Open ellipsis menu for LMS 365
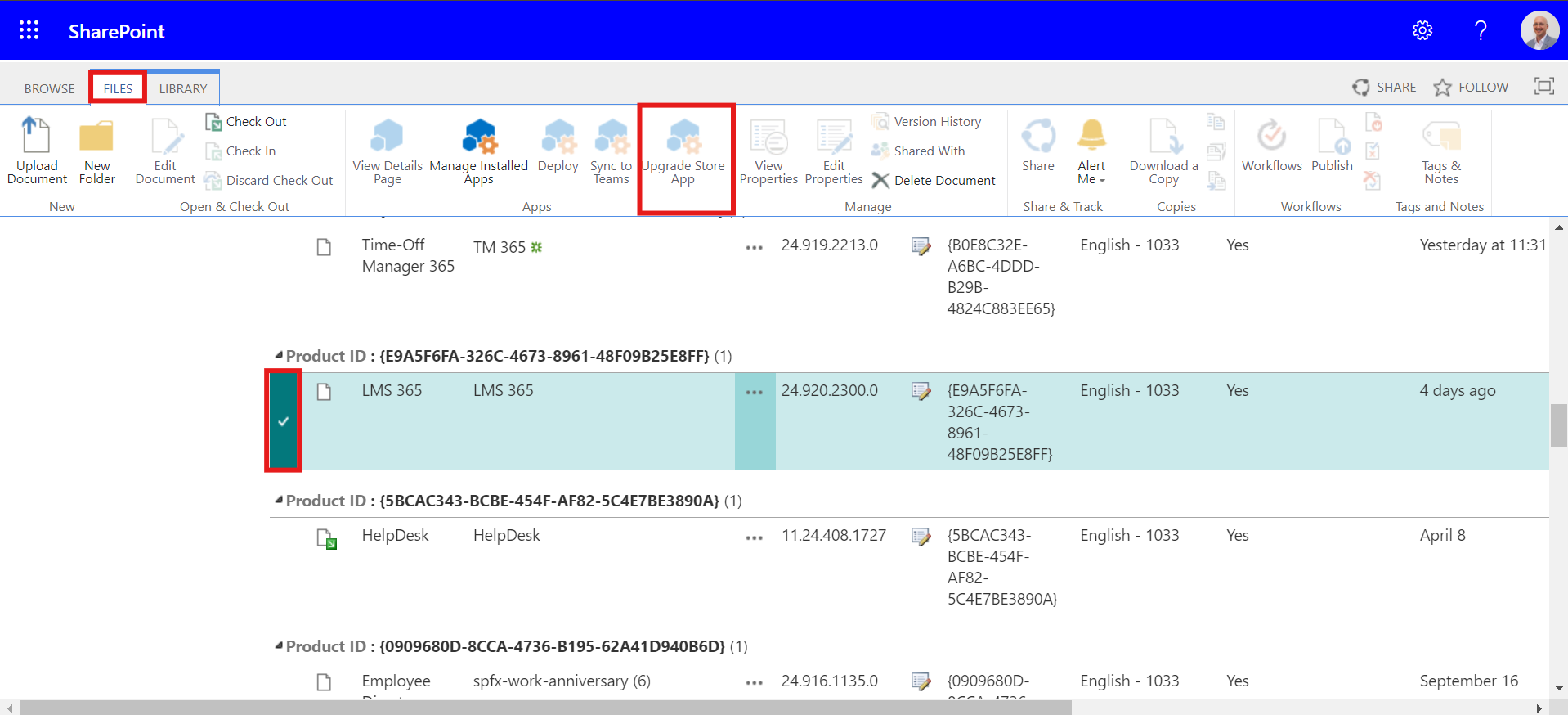Screen dimensions: 1568x715 coord(755,392)
